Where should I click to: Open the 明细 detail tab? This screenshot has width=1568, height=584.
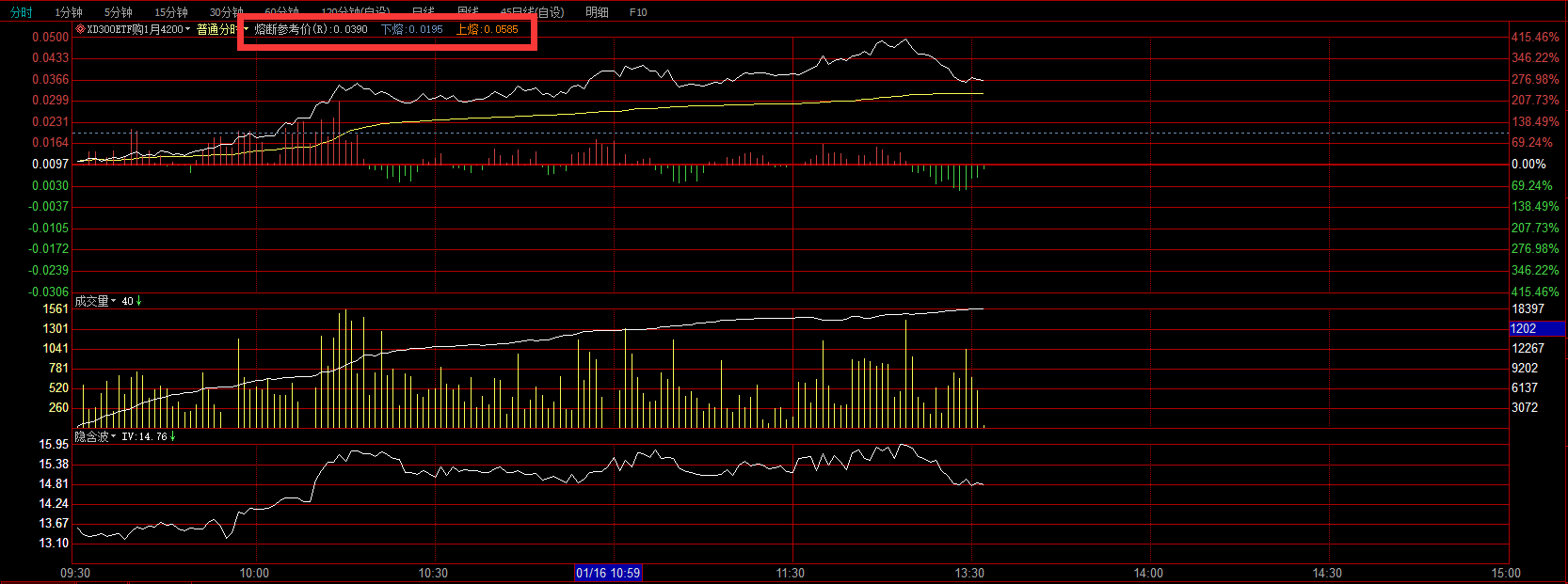point(597,12)
